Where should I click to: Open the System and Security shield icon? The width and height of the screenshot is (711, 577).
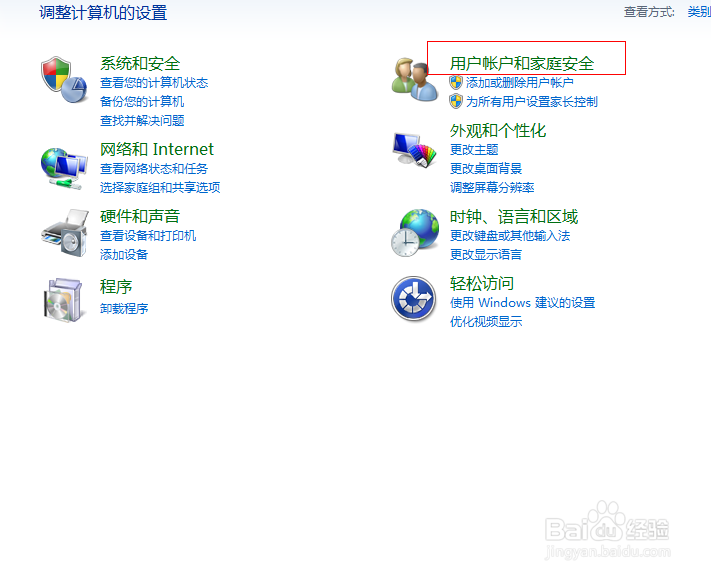pyautogui.click(x=63, y=80)
